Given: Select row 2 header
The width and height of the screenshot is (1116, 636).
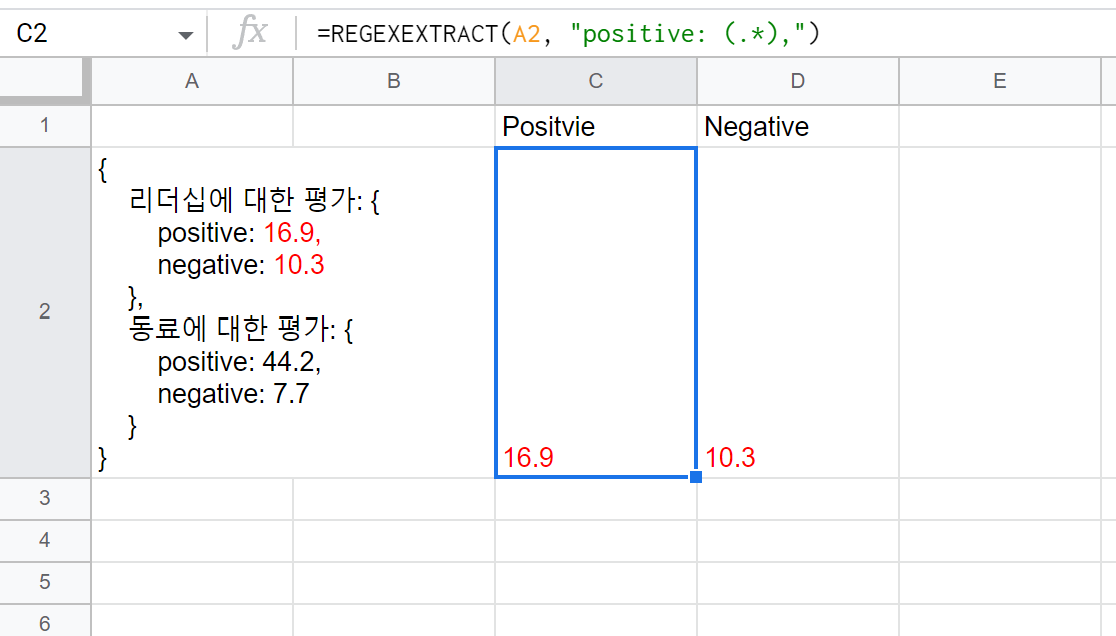Looking at the screenshot, I should 45,312.
